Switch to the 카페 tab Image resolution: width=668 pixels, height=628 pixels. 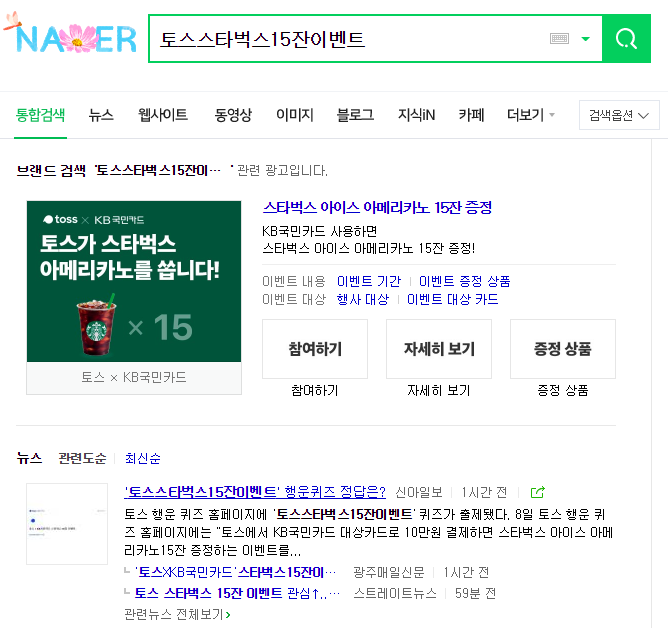(471, 115)
